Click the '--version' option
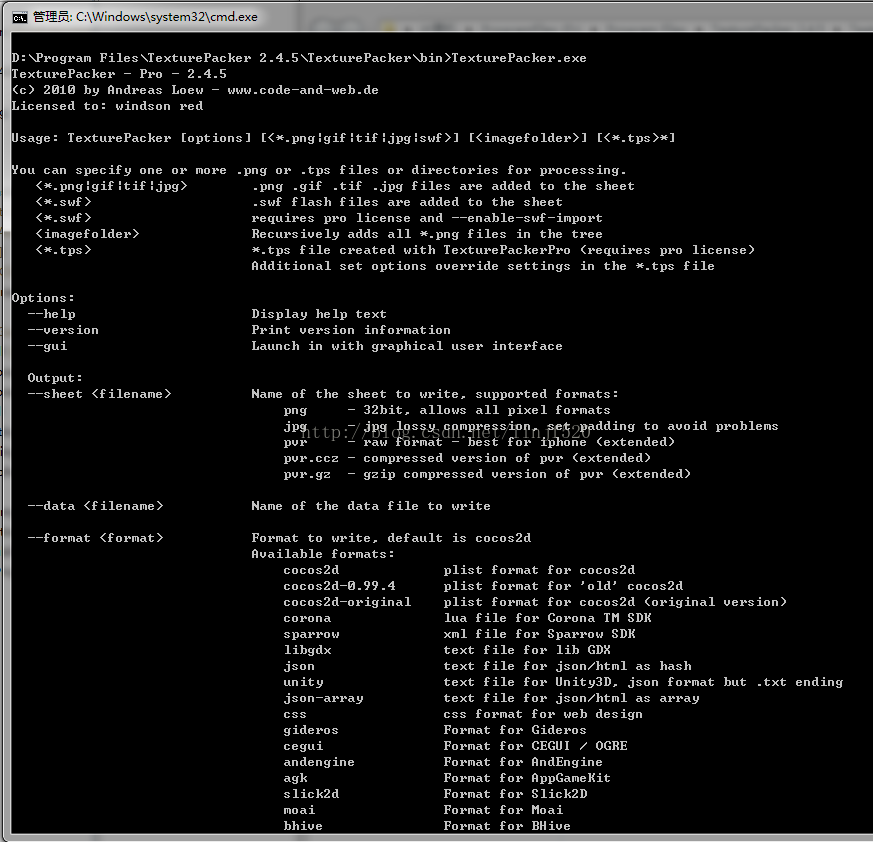 tap(63, 330)
